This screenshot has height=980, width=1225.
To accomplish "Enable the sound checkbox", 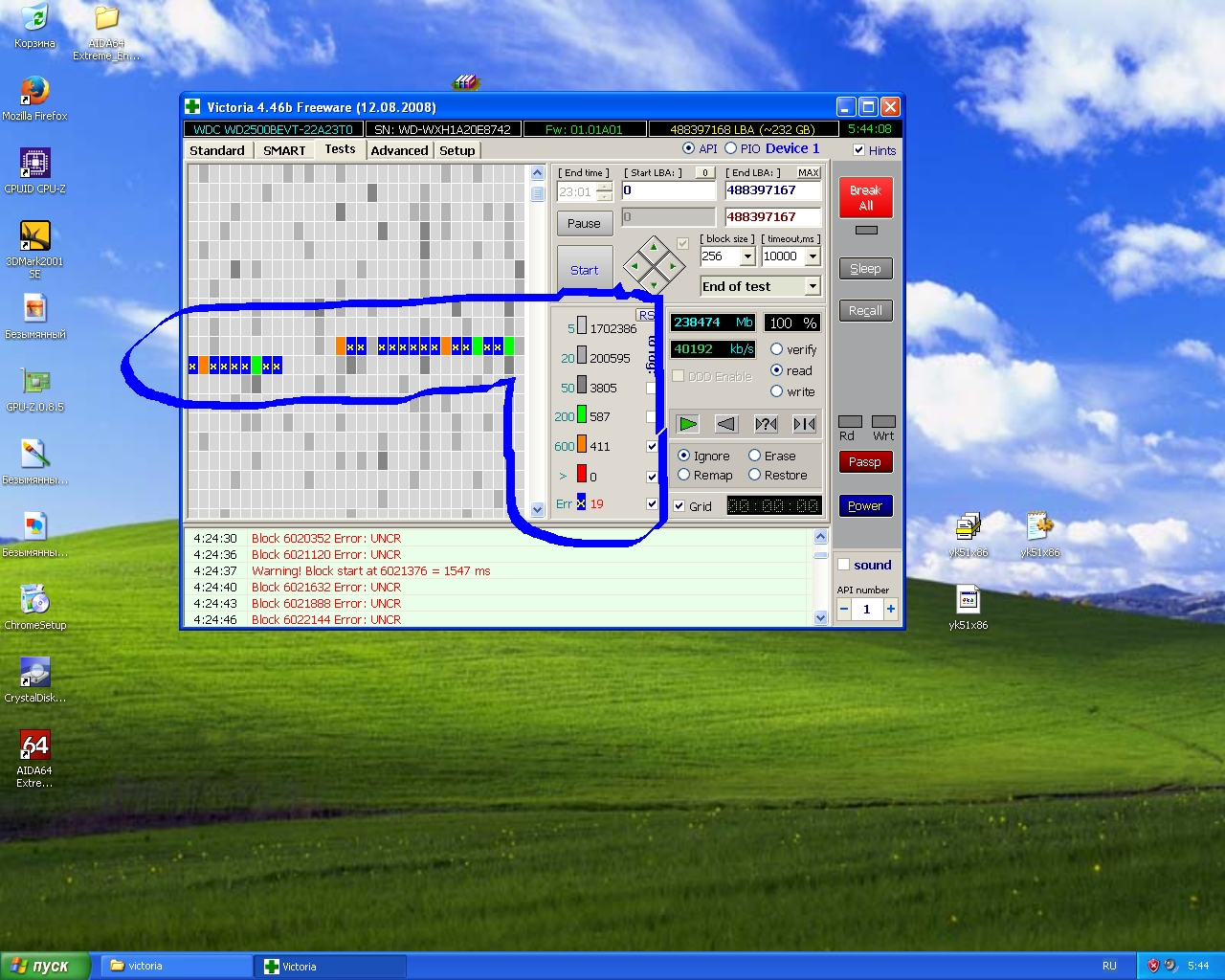I will click(843, 565).
